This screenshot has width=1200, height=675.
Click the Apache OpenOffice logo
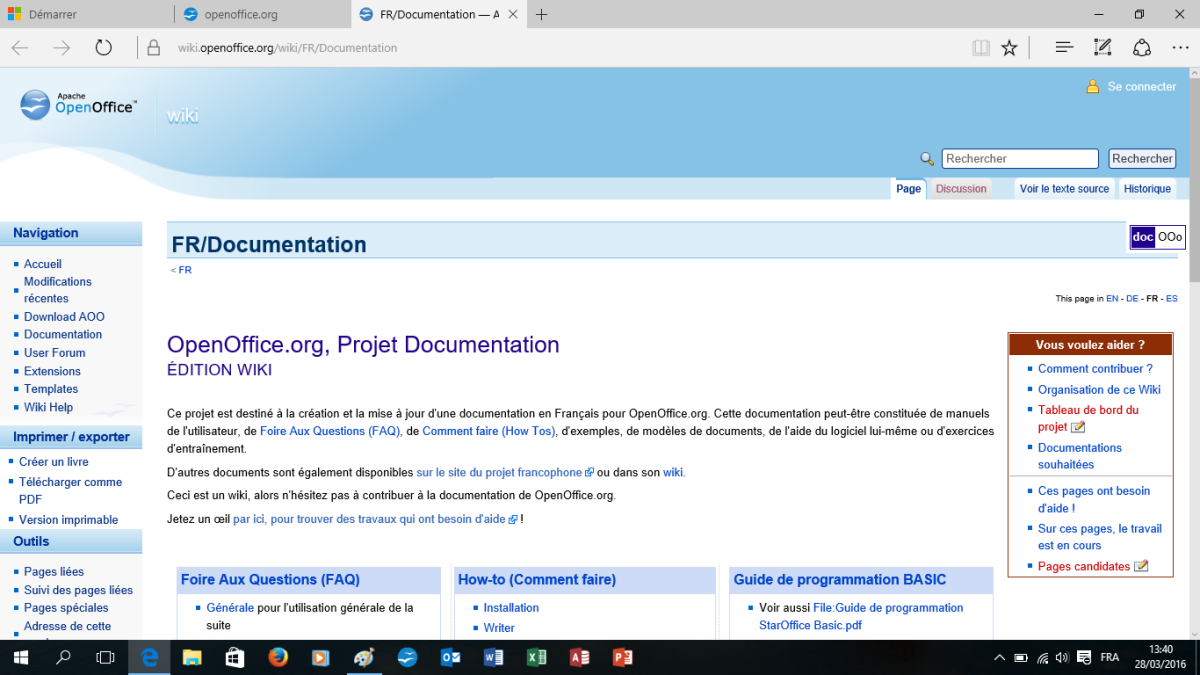[x=79, y=103]
